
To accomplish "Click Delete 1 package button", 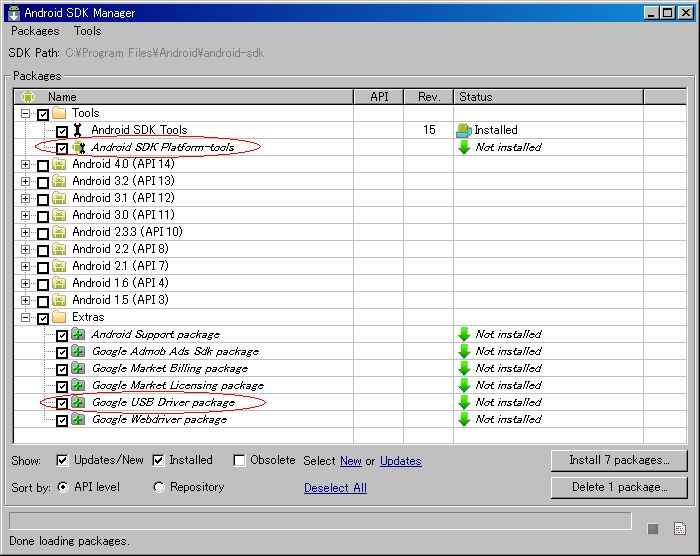I will 619,487.
